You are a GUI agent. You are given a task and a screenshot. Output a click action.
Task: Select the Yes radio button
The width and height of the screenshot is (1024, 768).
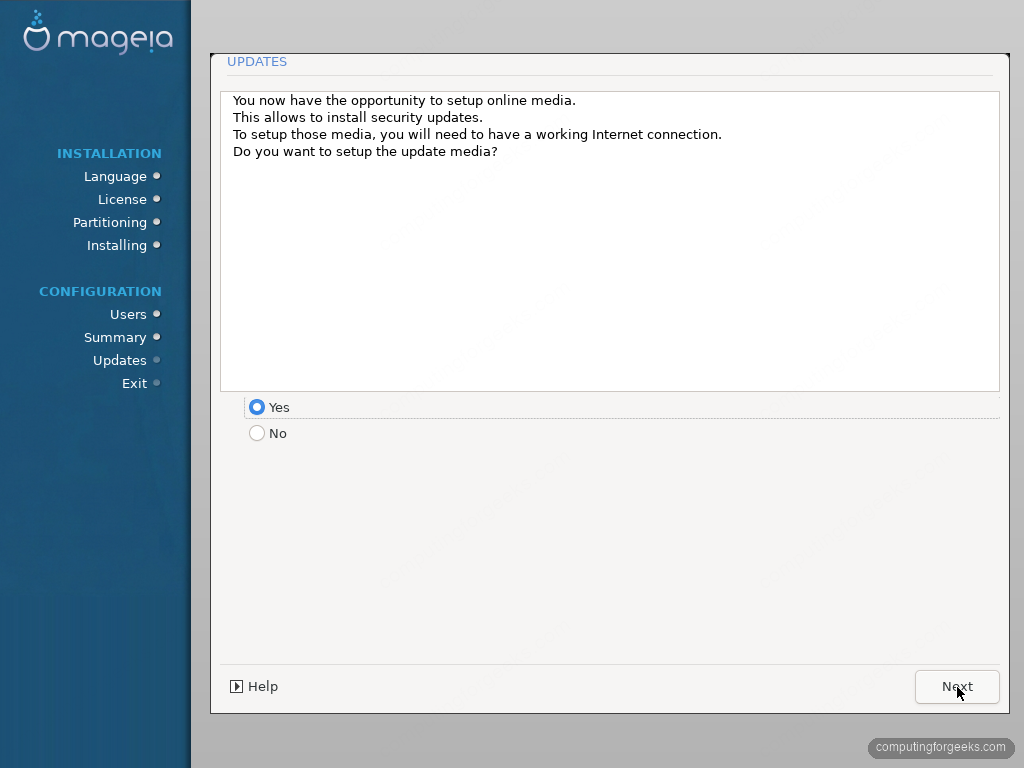(x=257, y=408)
